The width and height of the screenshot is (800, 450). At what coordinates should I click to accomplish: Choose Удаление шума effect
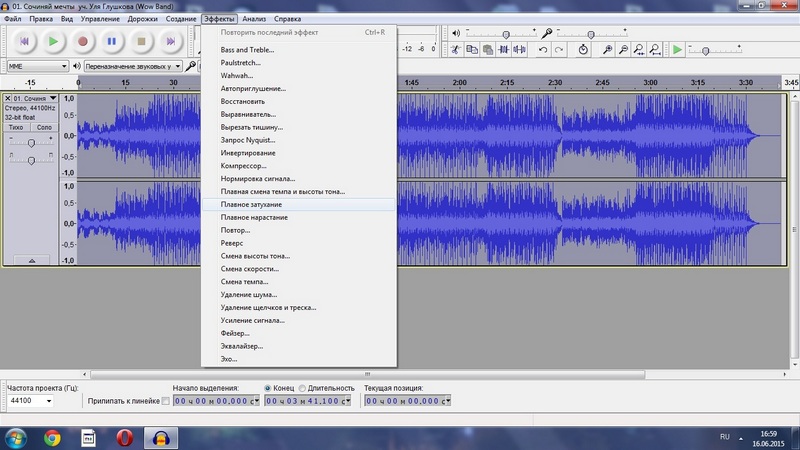point(299,295)
